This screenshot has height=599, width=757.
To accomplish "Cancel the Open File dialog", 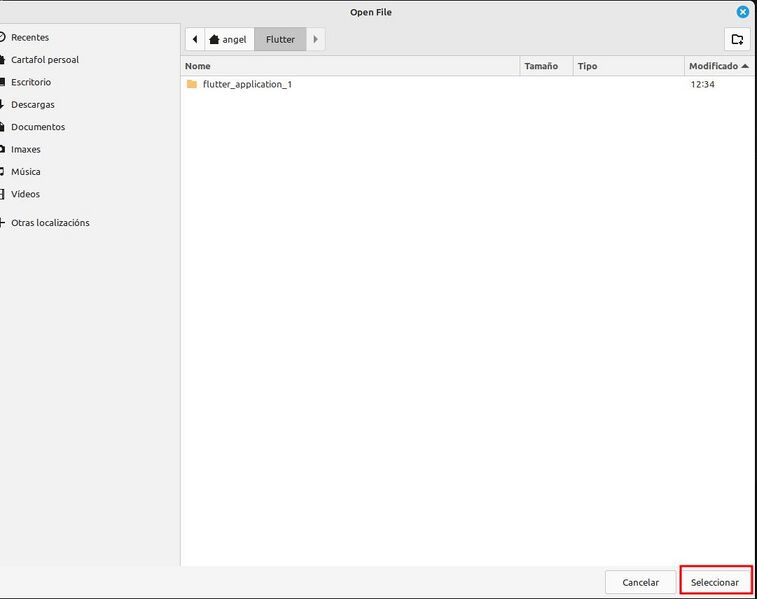I will (640, 583).
